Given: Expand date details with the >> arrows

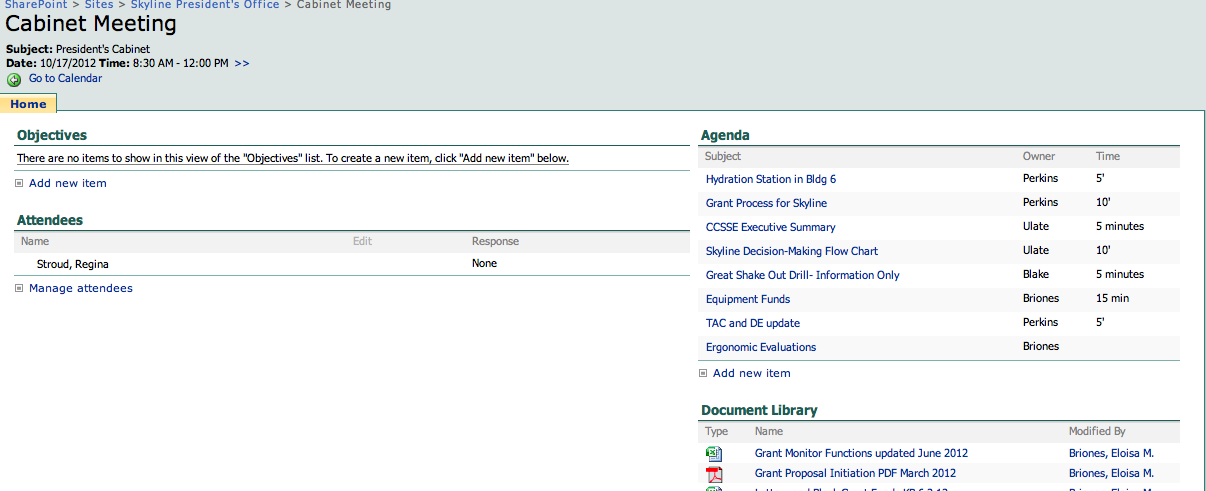Looking at the screenshot, I should (242, 63).
